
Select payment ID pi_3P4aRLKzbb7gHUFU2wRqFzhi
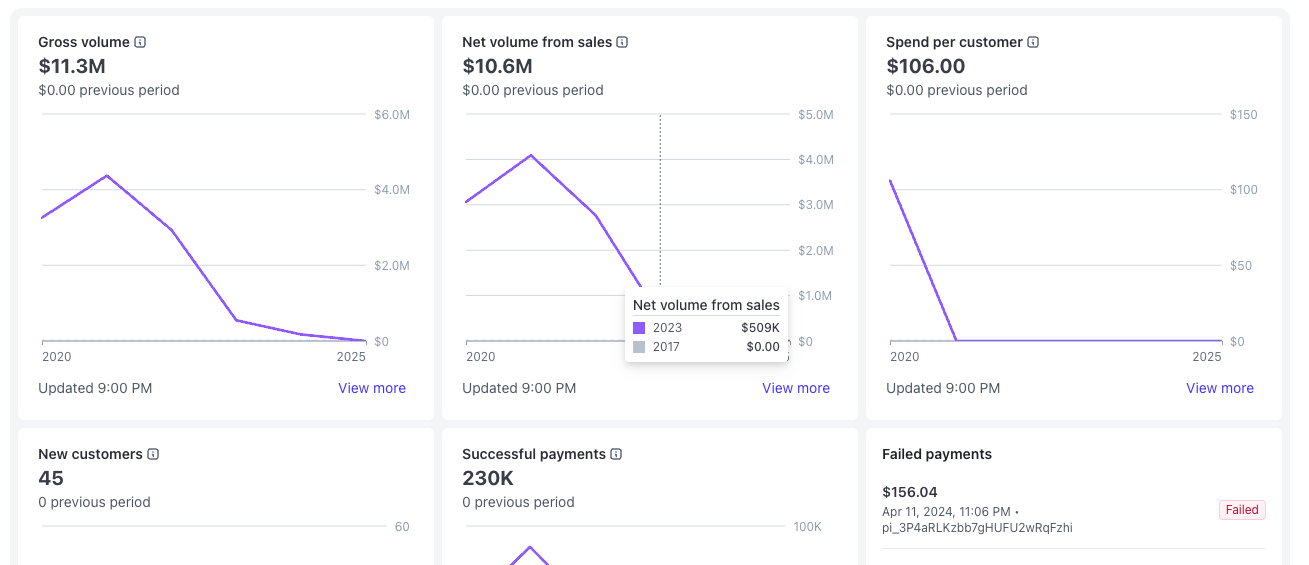coord(977,528)
